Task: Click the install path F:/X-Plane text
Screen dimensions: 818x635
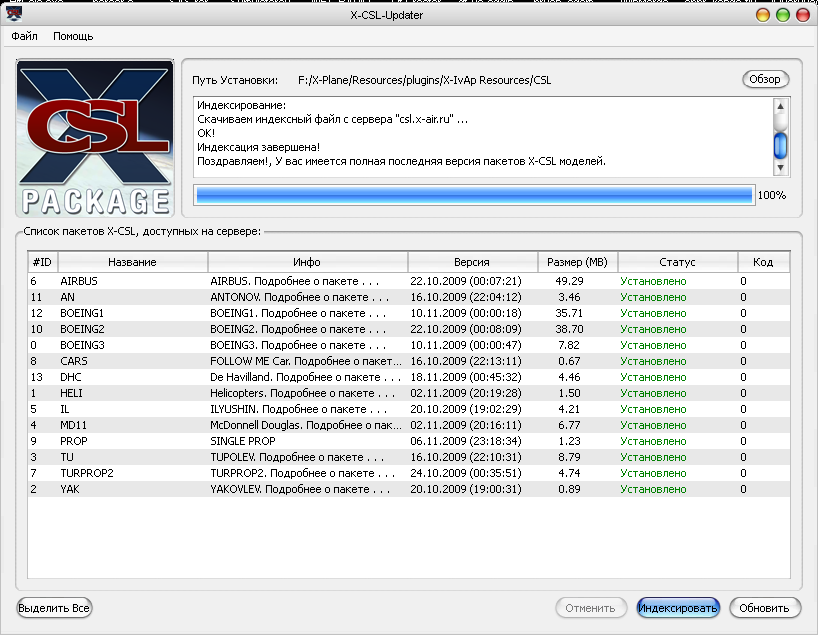Action: click(x=424, y=80)
